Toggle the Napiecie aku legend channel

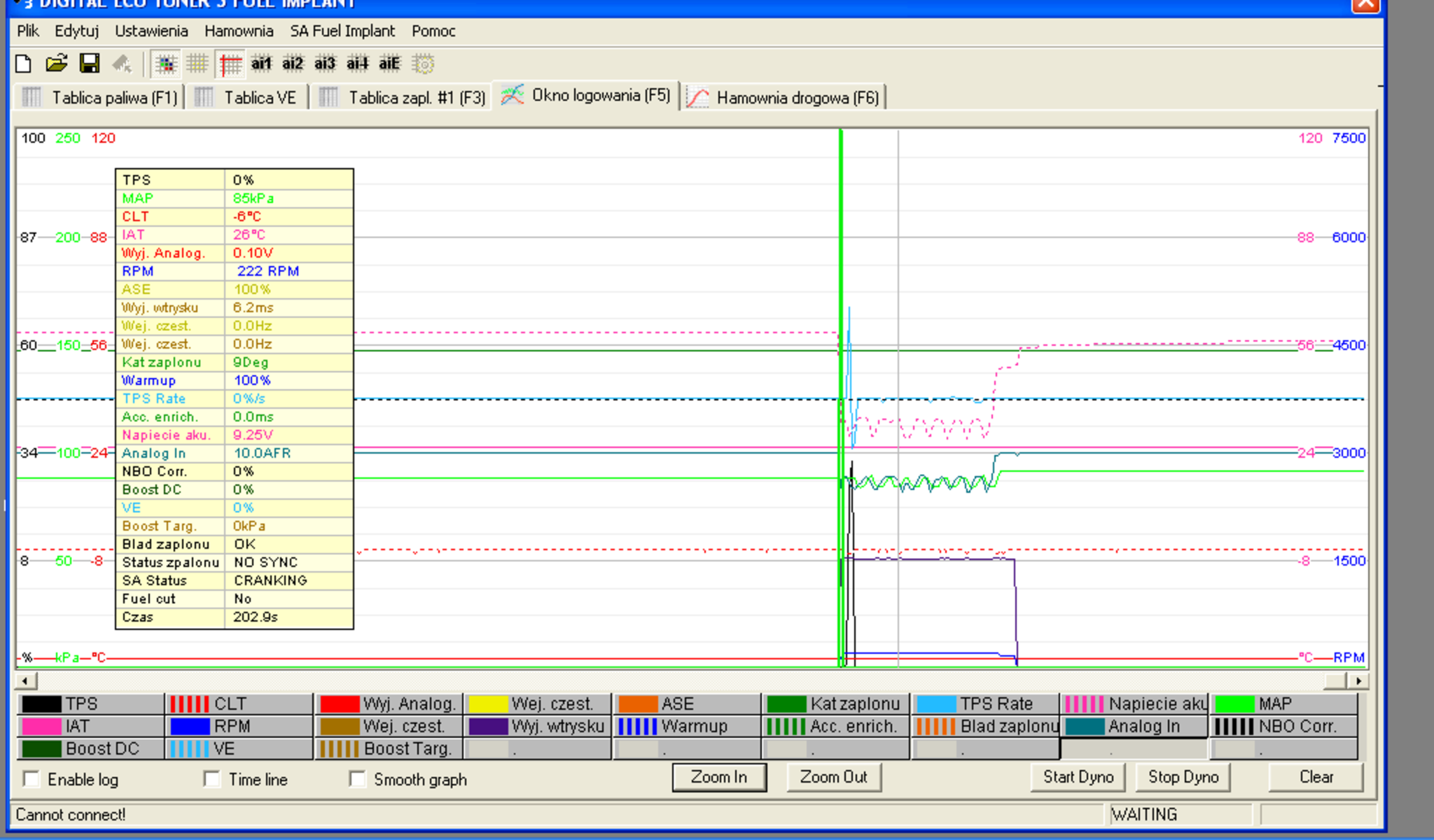pyautogui.click(x=1134, y=703)
